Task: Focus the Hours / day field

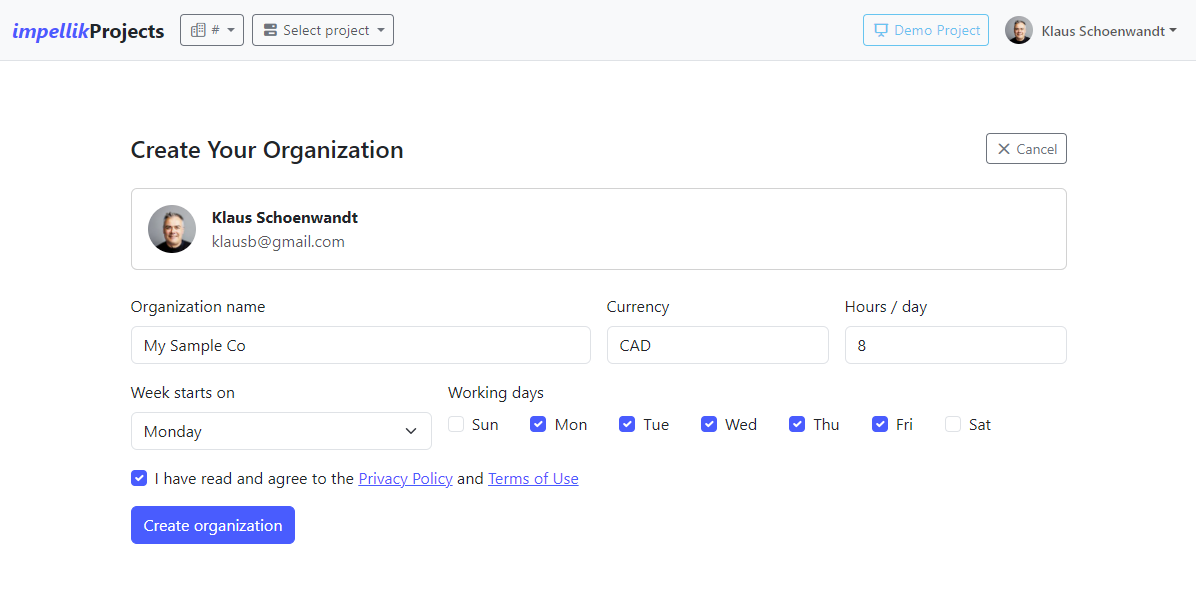Action: point(956,345)
